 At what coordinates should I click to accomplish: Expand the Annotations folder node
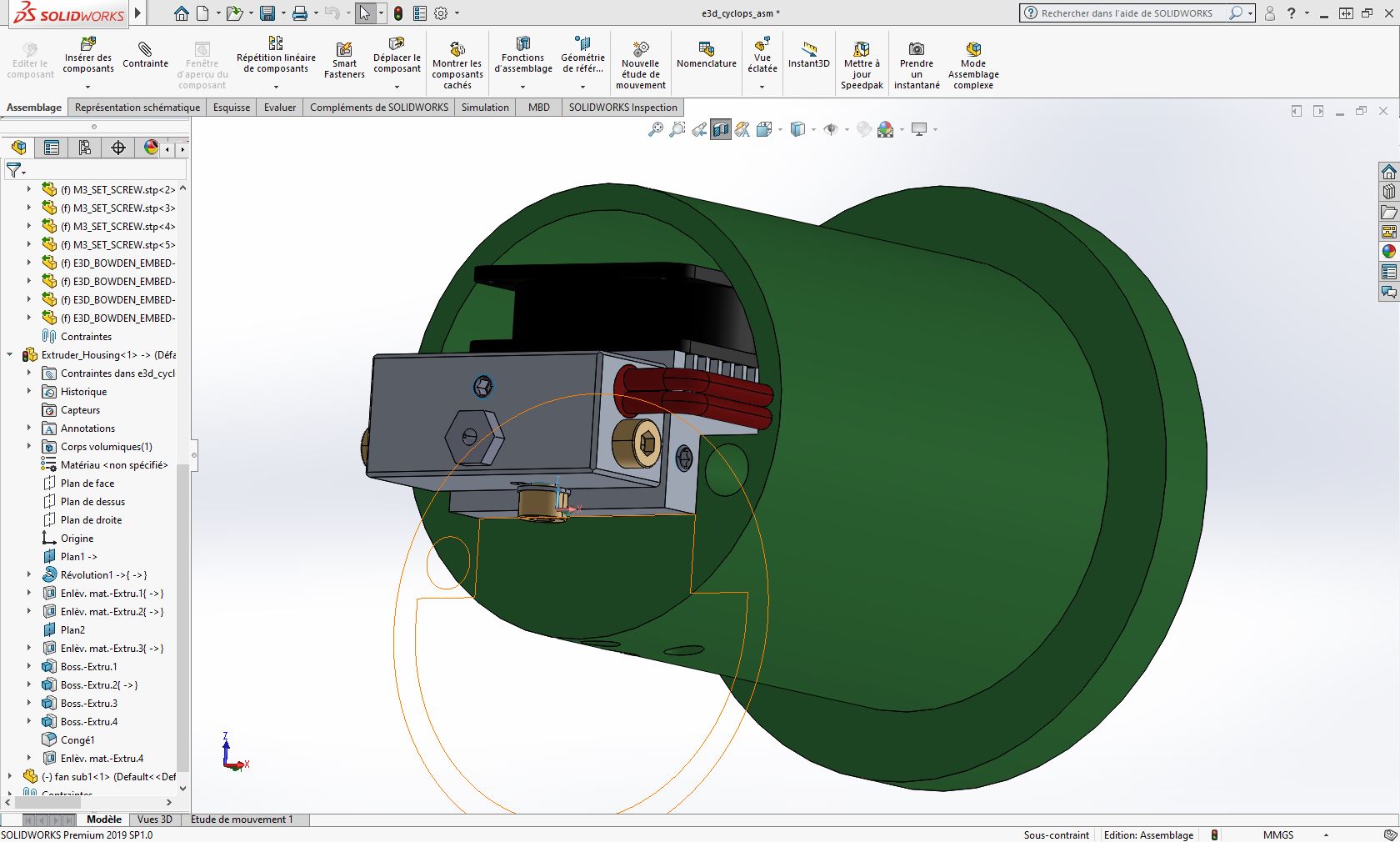pos(29,429)
